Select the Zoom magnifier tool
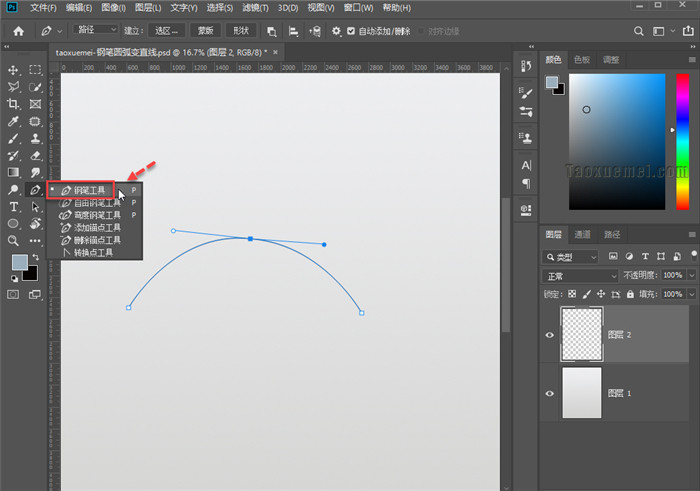 [14, 240]
